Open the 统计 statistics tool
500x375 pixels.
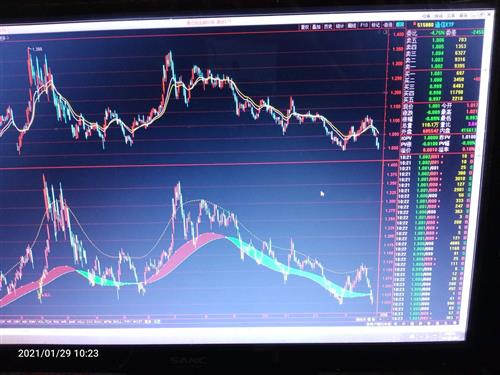(x=340, y=26)
